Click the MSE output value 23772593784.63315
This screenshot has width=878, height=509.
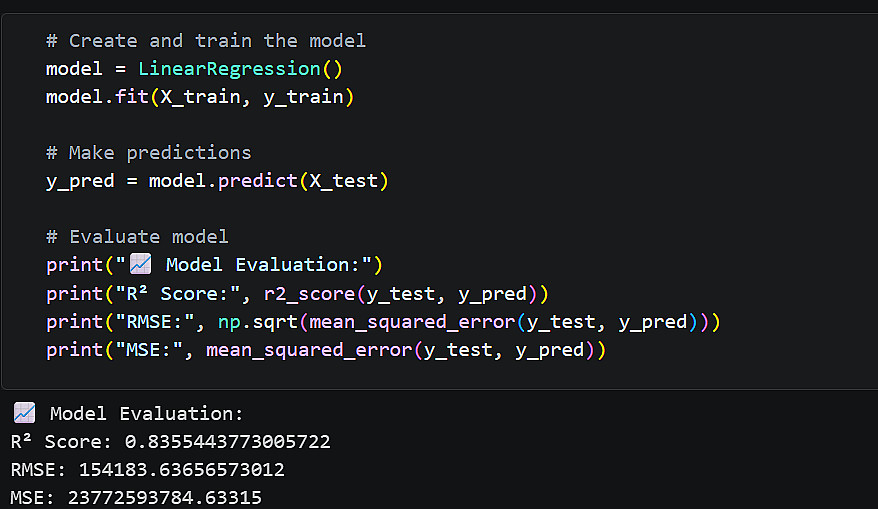click(164, 497)
